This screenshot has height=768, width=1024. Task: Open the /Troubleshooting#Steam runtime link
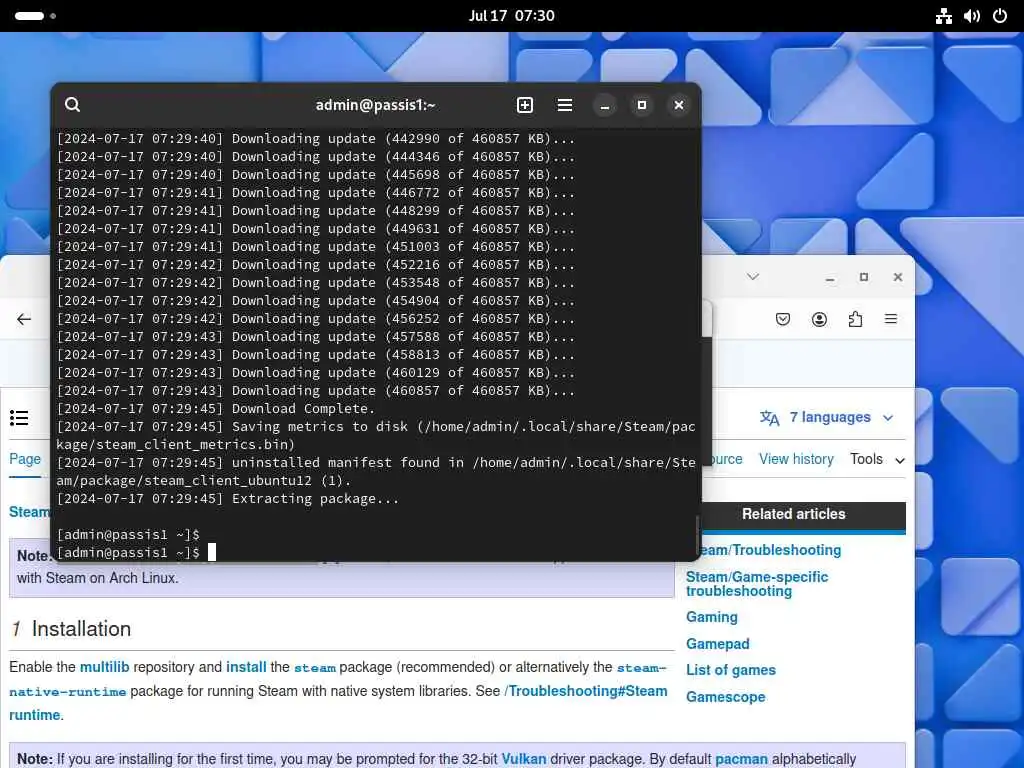click(586, 691)
